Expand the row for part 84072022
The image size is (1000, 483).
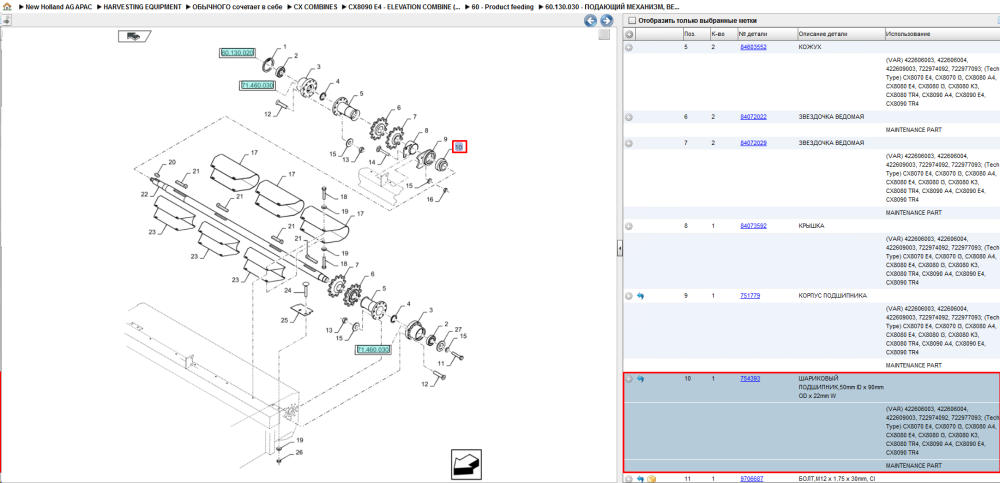click(629, 117)
